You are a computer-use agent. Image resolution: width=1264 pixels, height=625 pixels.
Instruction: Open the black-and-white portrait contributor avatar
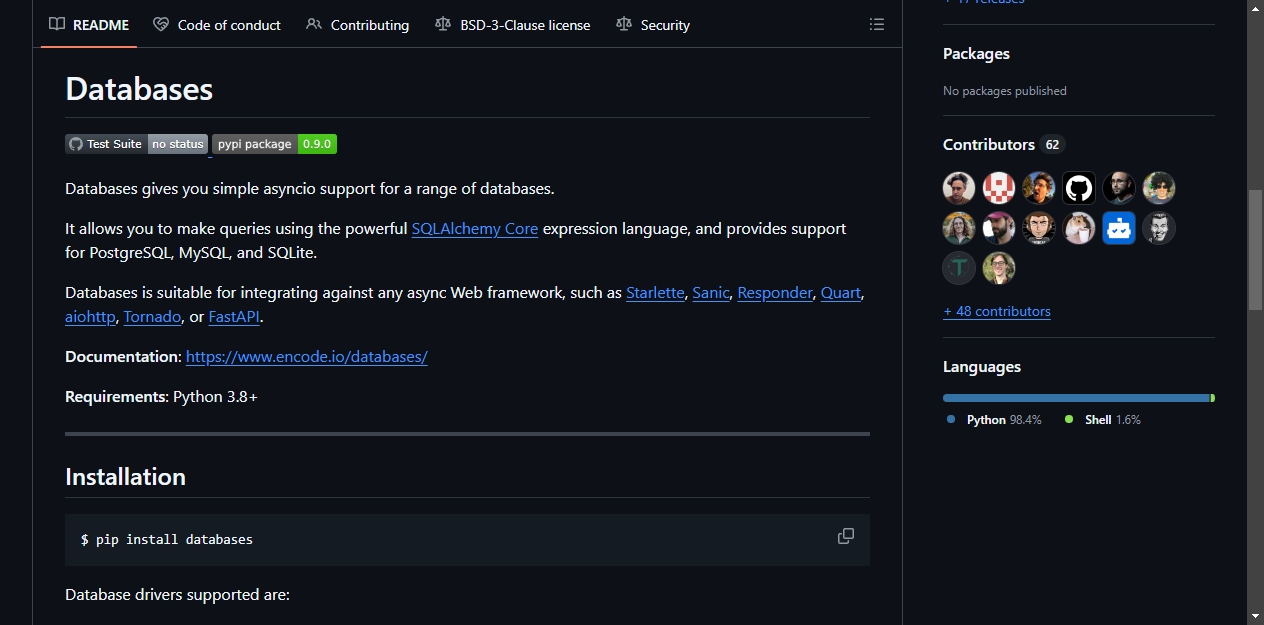1159,228
